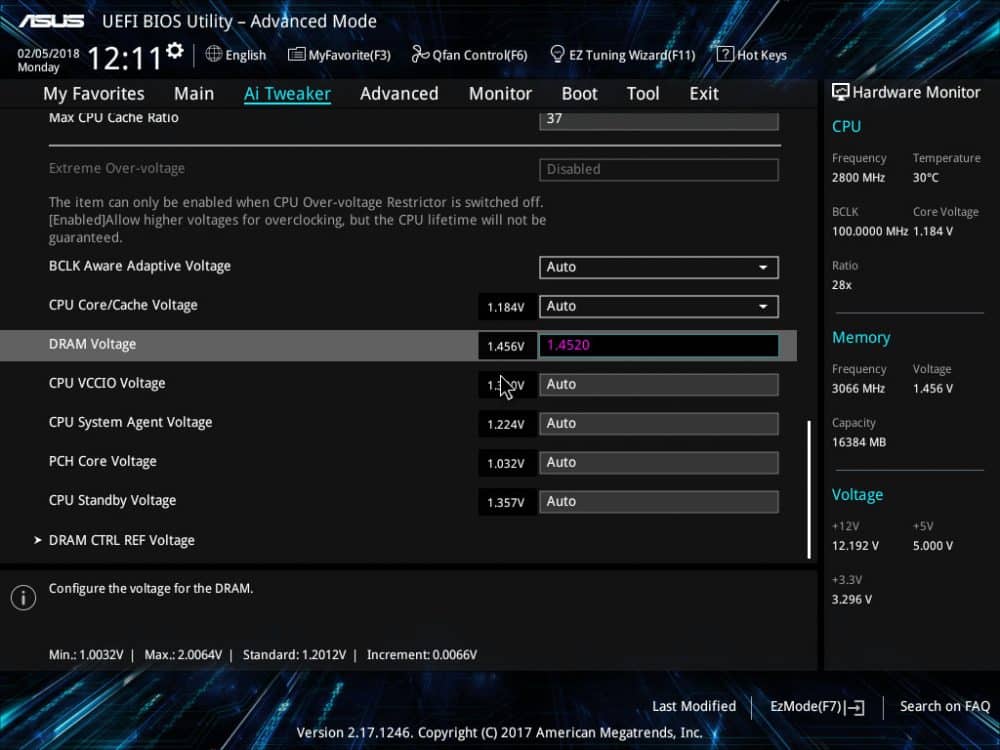Click the CPU VCCIO Voltage field
The image size is (1000, 750).
click(x=659, y=385)
